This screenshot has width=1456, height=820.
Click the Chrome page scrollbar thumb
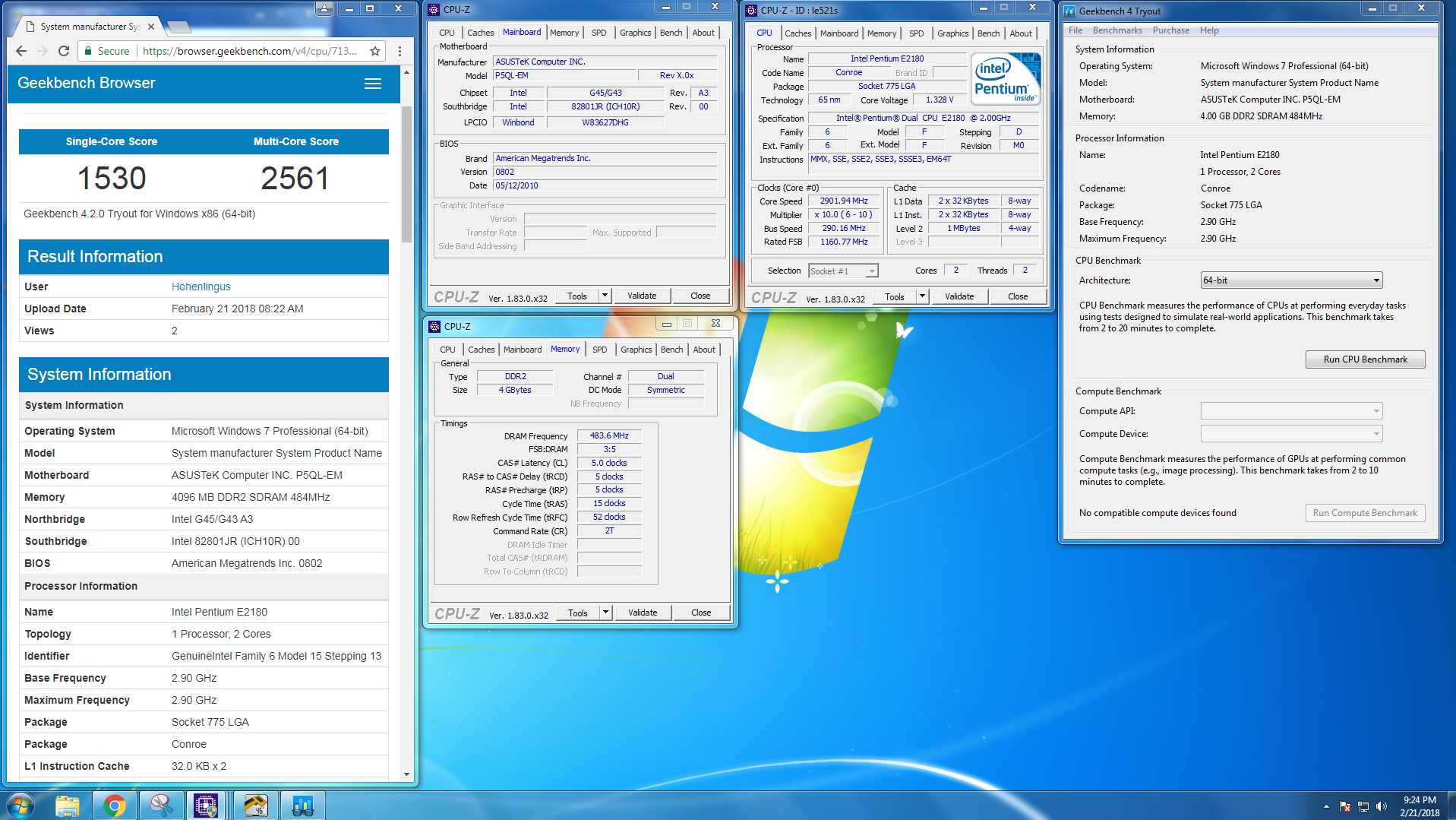(407, 175)
